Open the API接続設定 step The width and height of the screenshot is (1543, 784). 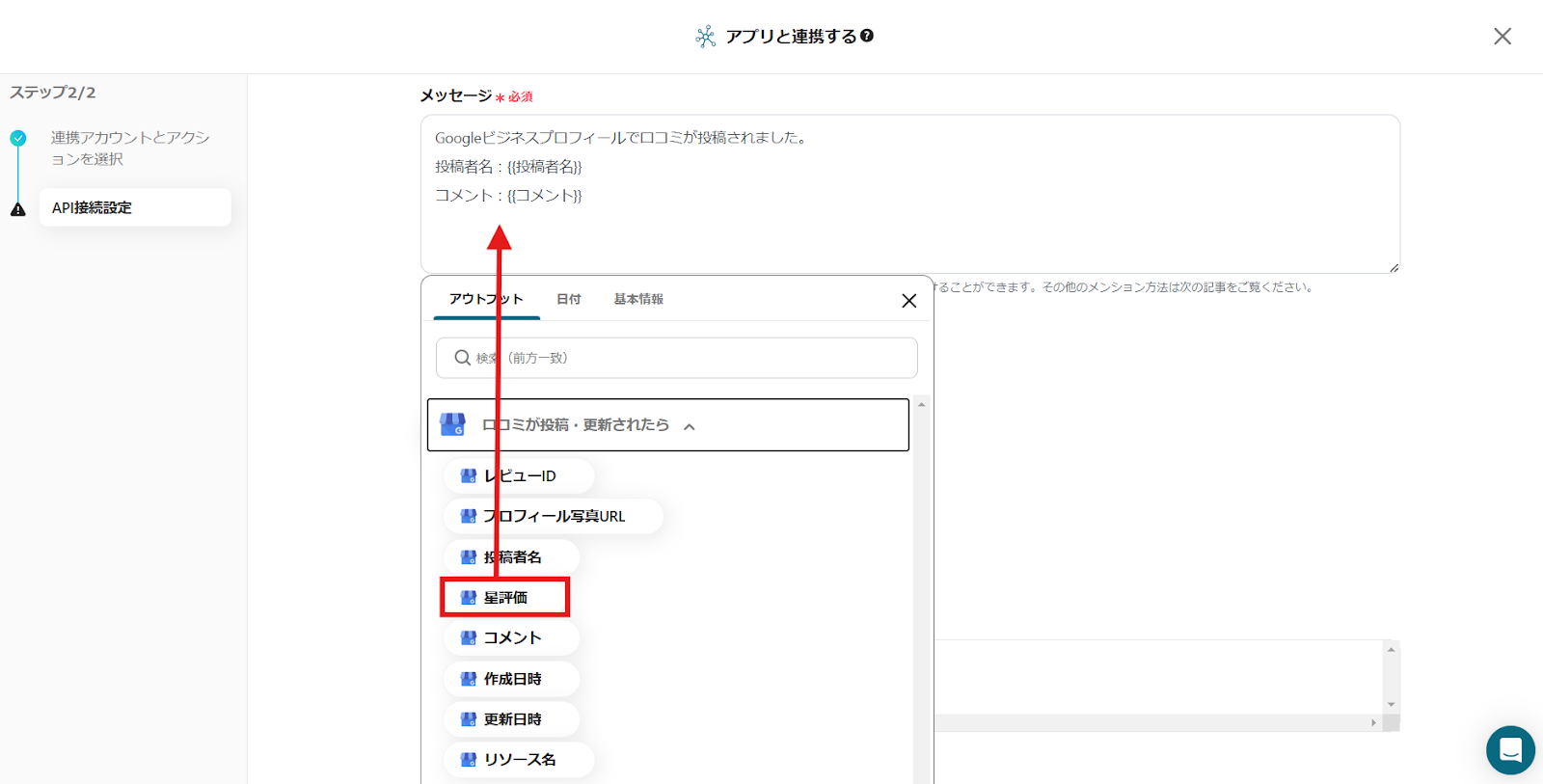click(135, 207)
